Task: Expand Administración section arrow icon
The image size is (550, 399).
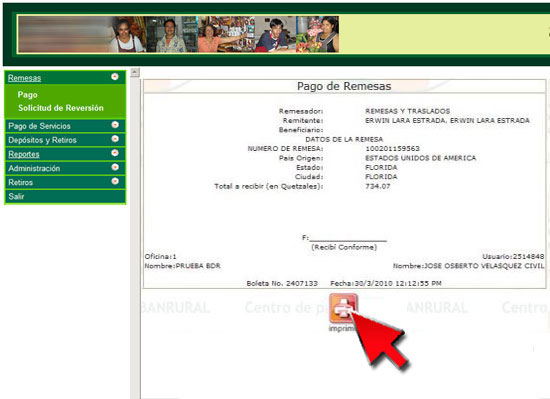Action: (x=115, y=167)
